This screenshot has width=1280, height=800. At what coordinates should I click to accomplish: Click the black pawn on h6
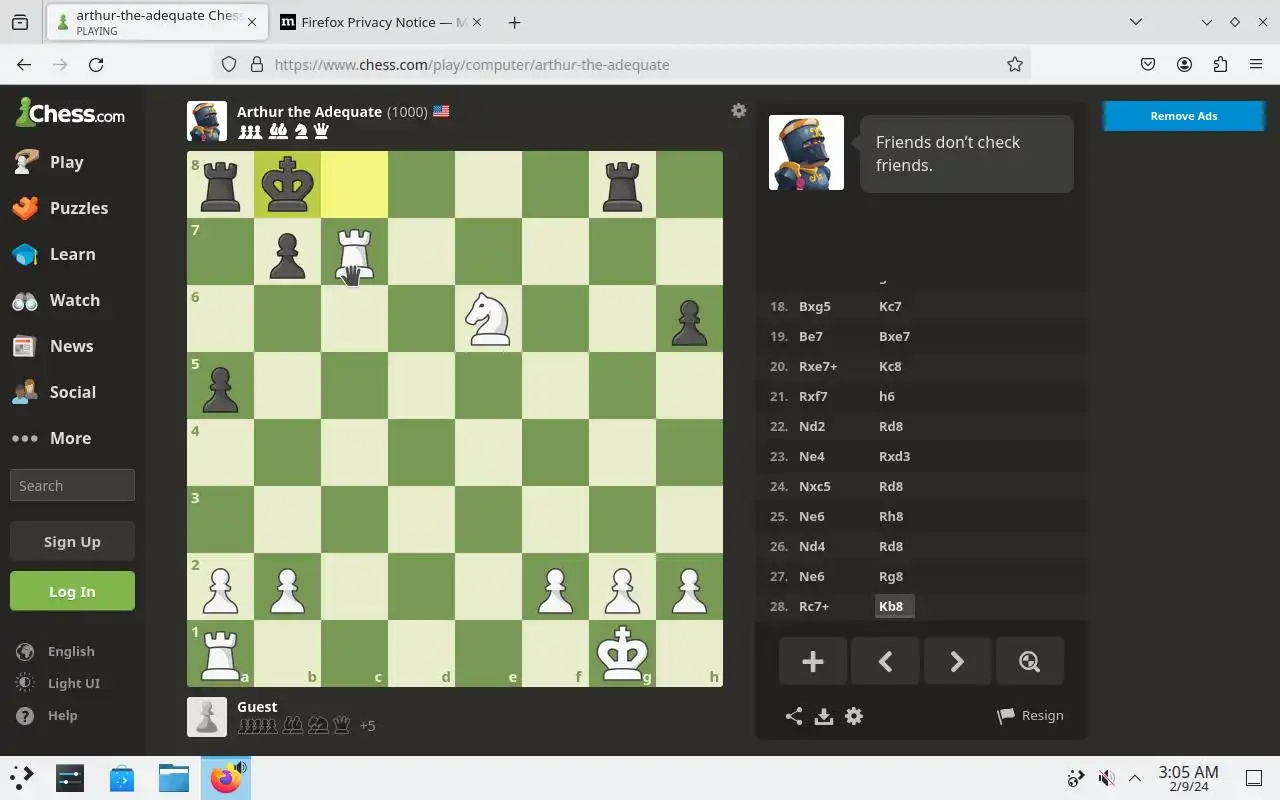pyautogui.click(x=689, y=318)
